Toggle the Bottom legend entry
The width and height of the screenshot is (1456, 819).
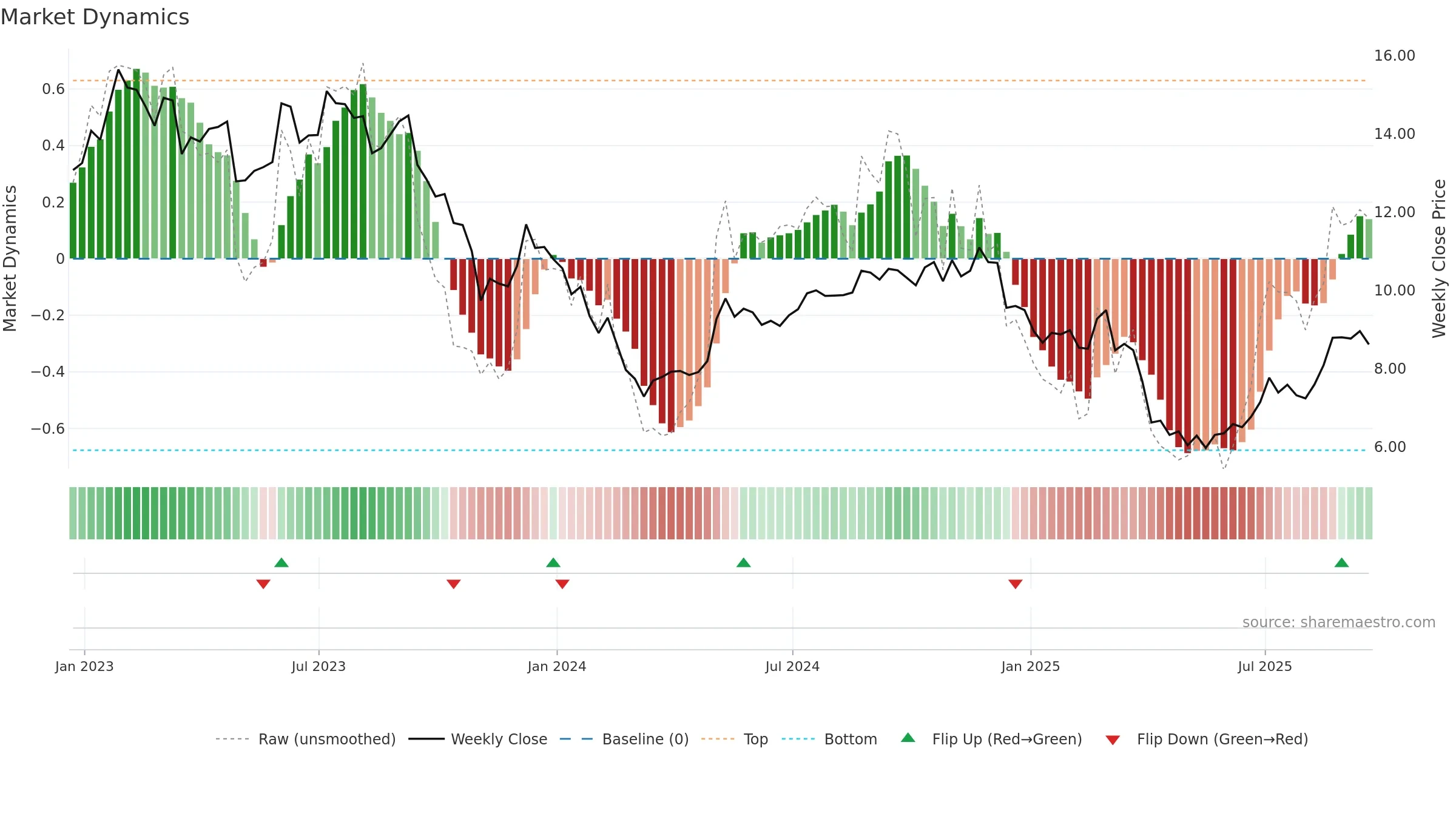(829, 739)
